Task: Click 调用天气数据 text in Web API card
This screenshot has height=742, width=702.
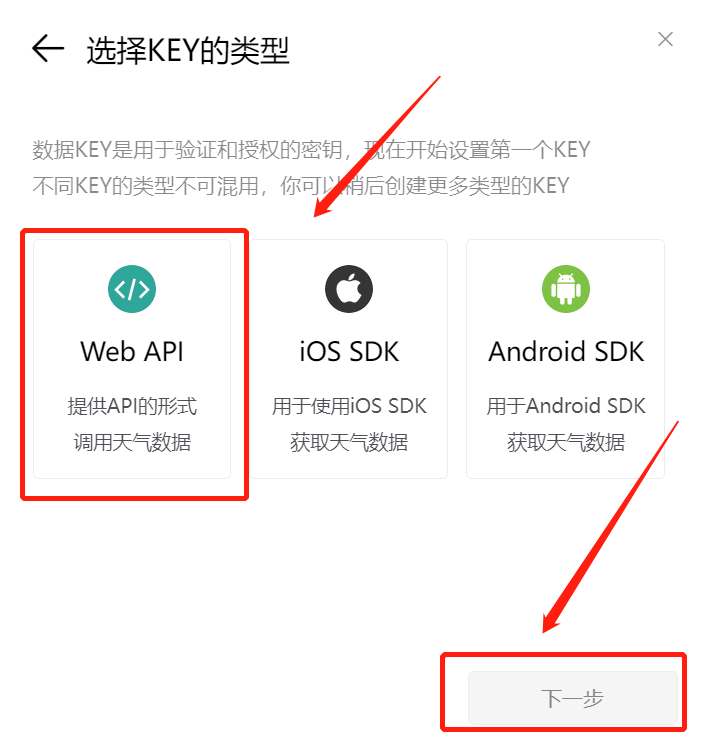Action: pos(132,442)
